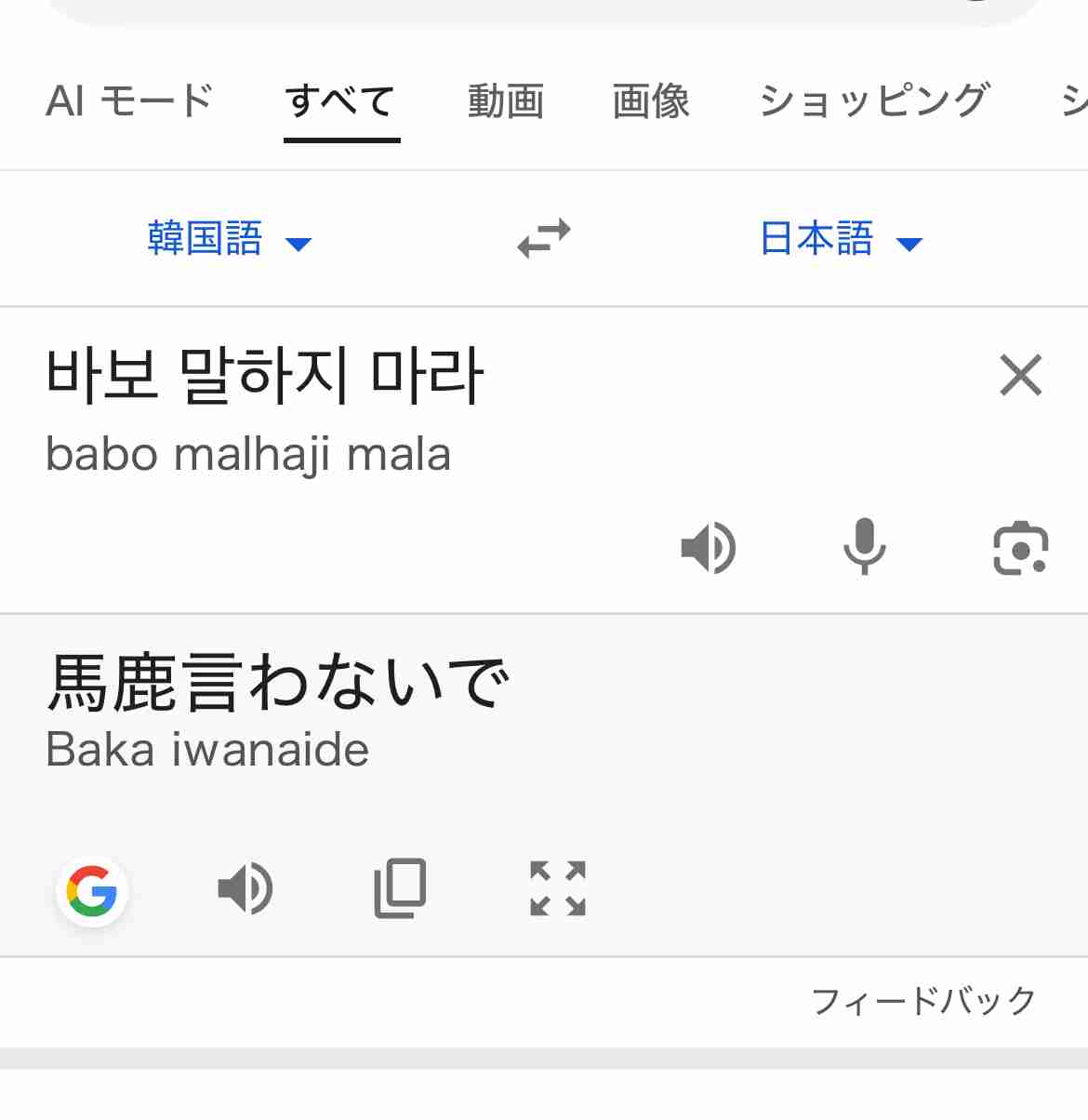Click the Korean input field text
1088x1120 pixels.
265,376
